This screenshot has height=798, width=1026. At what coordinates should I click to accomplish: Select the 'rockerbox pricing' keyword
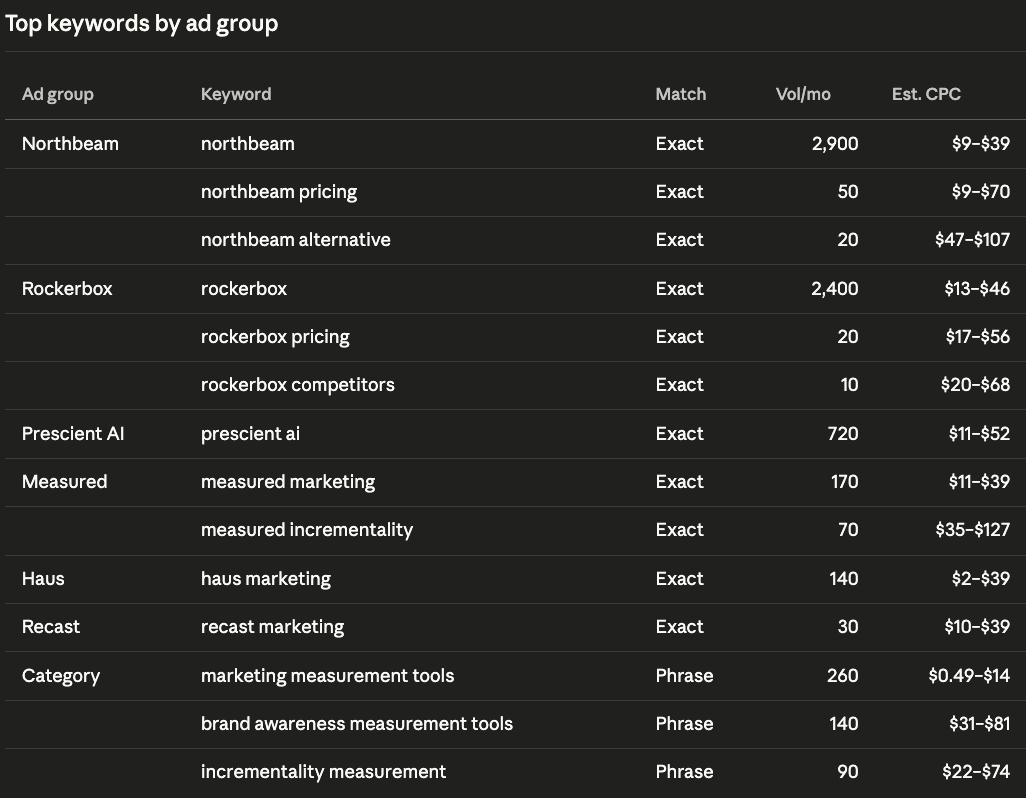pos(275,337)
